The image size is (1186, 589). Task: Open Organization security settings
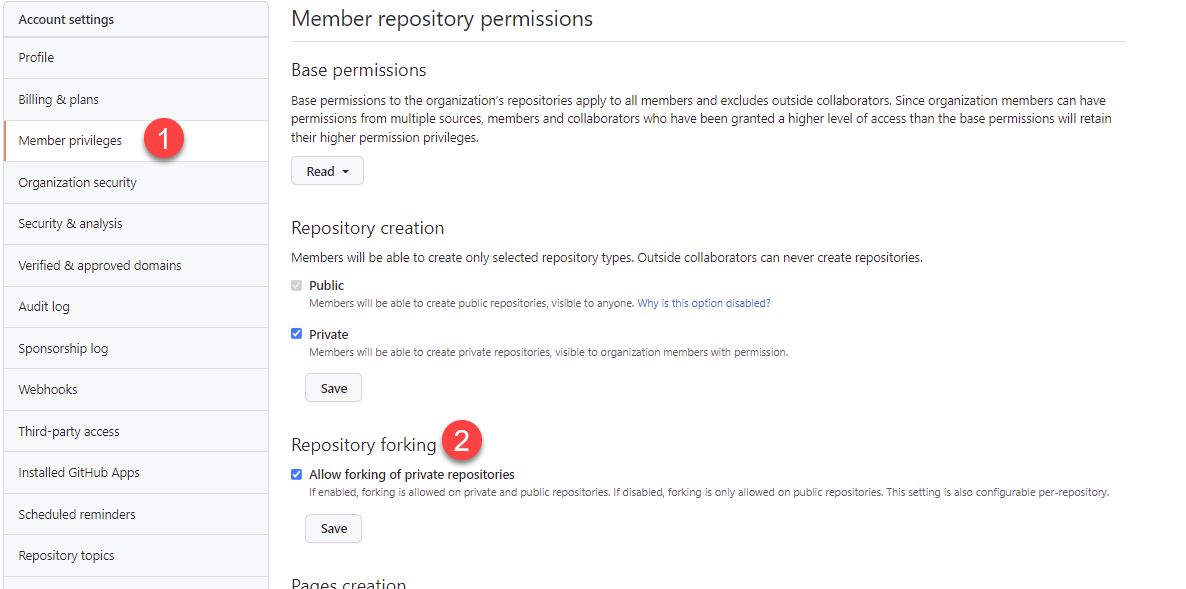point(78,183)
